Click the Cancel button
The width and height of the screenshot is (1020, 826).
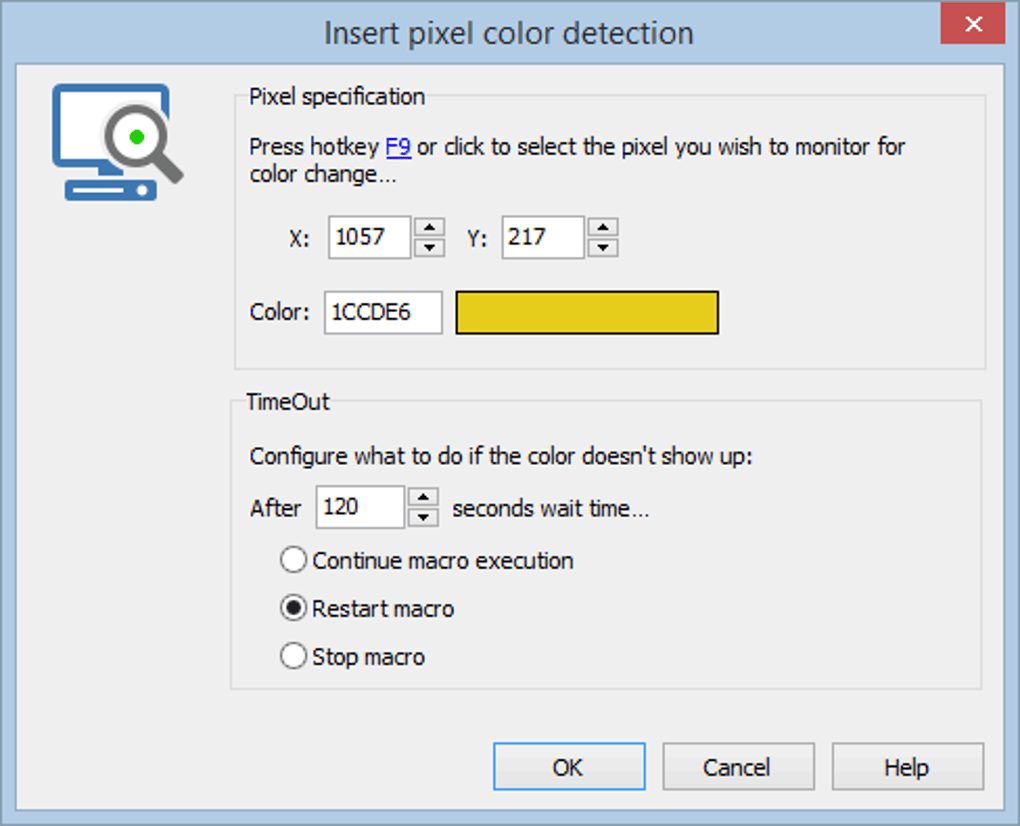click(x=738, y=767)
